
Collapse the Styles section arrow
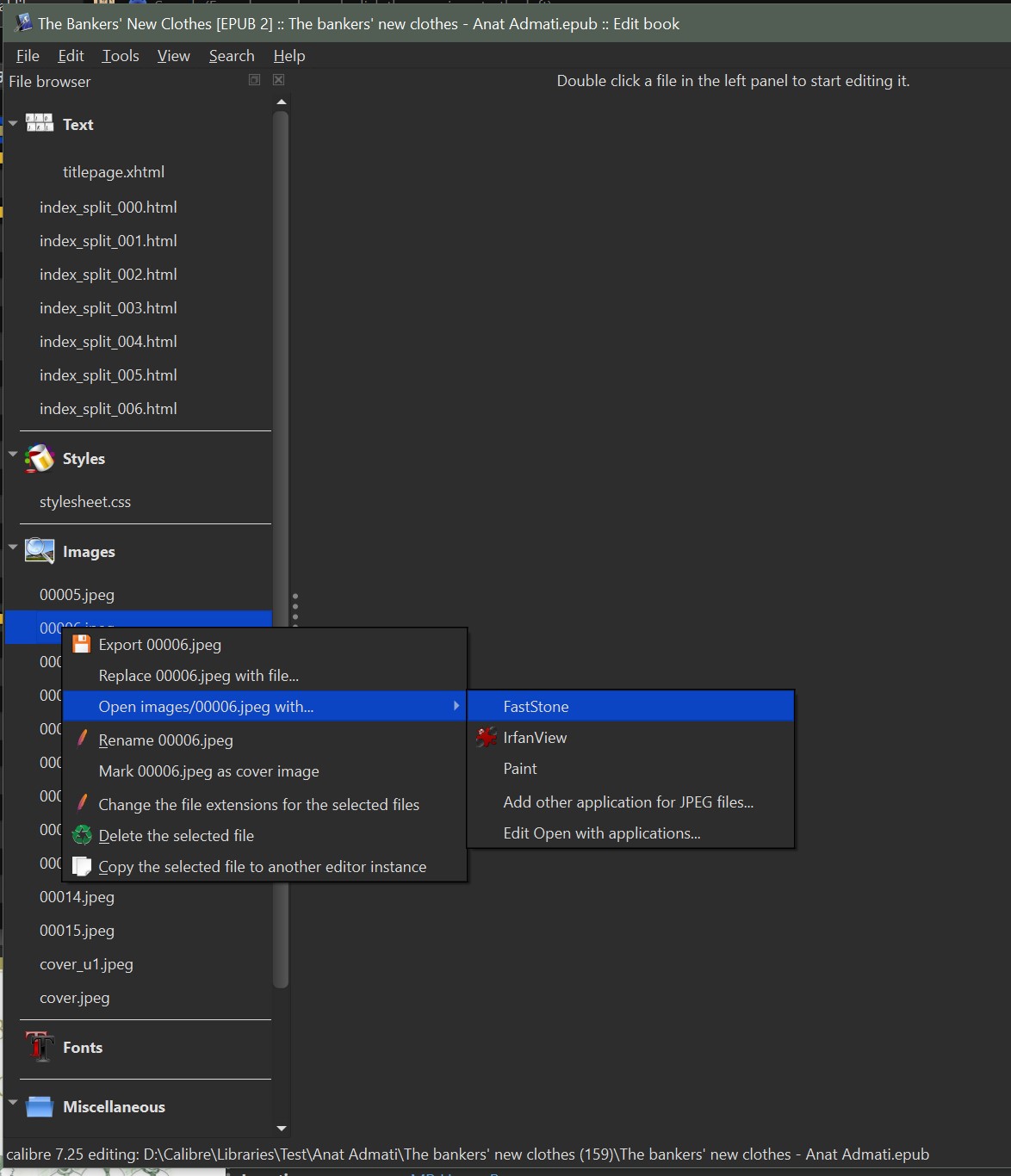13,454
